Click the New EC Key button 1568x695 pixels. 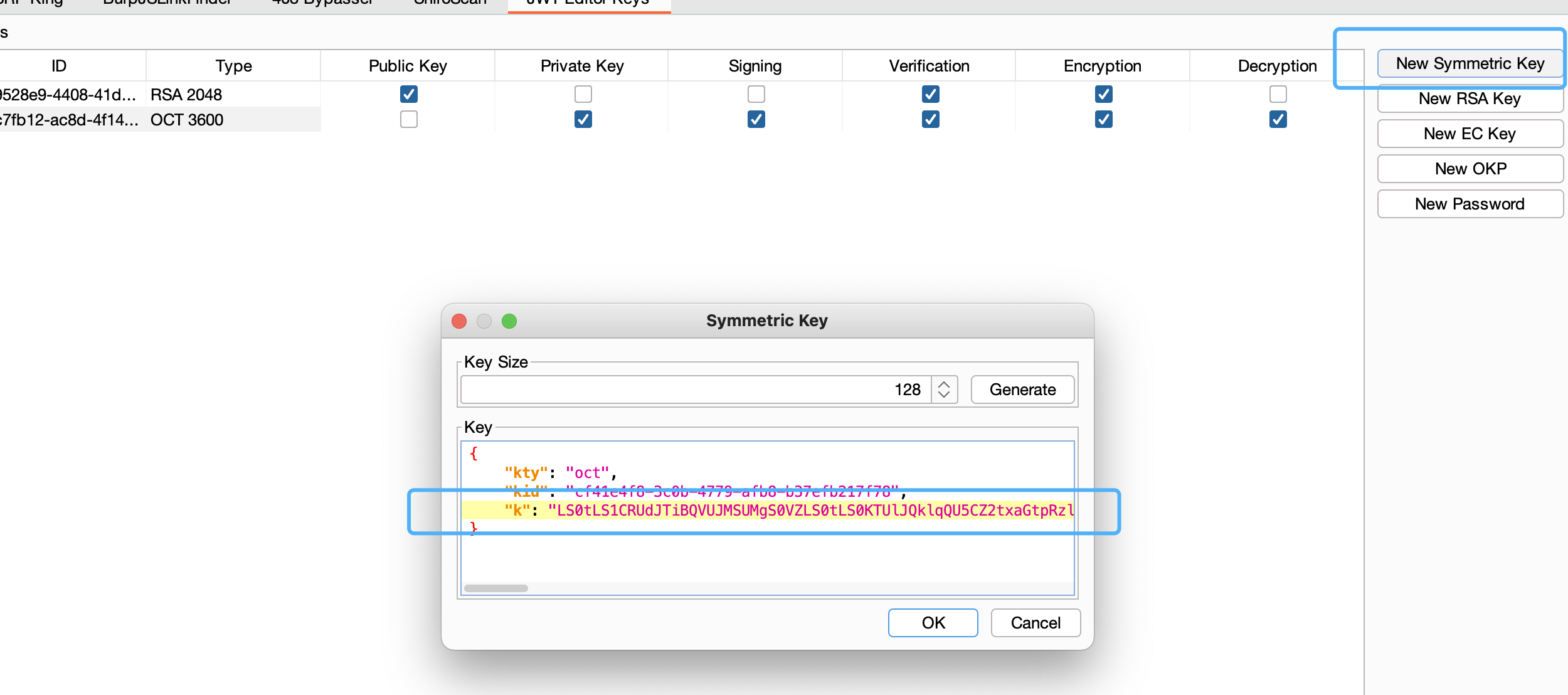point(1470,134)
